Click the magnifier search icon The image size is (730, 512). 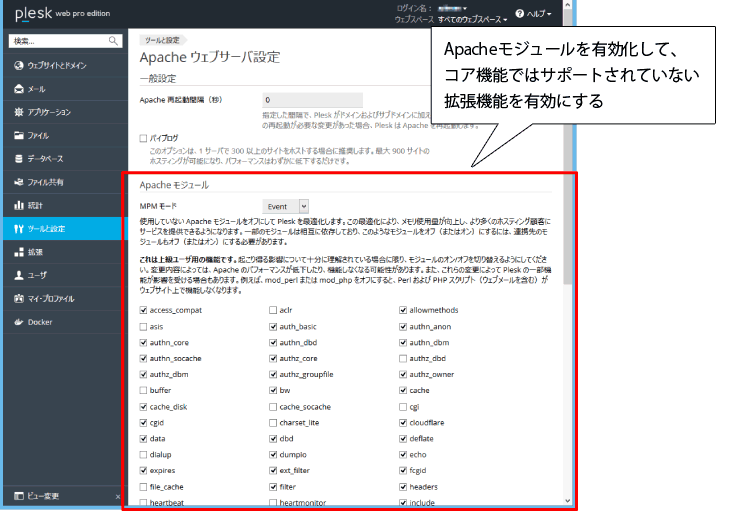coord(113,41)
